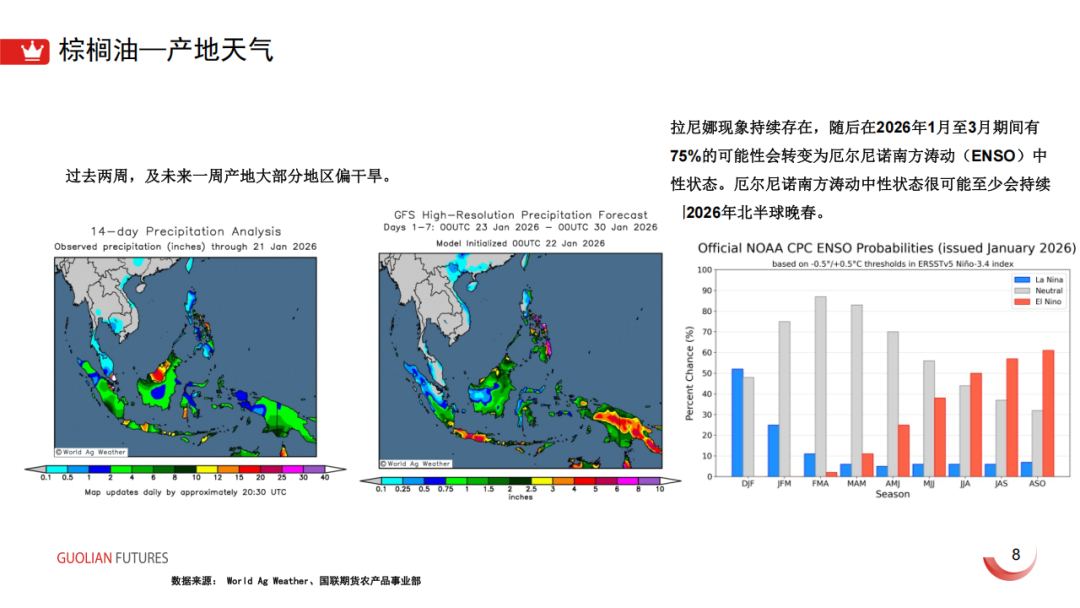Click the Percent Chance (%) axis label
The image size is (1080, 608).
pos(689,373)
